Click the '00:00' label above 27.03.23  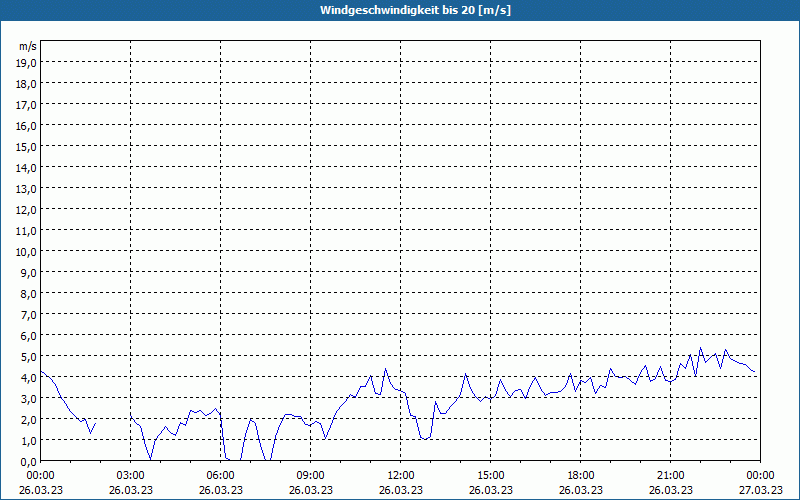click(761, 476)
